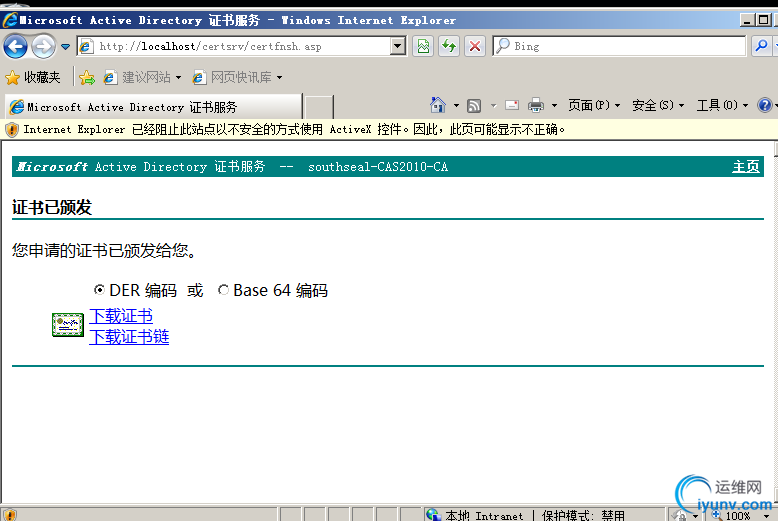The image size is (778, 521).
Task: Click the status bar shield icon
Action: 10,515
